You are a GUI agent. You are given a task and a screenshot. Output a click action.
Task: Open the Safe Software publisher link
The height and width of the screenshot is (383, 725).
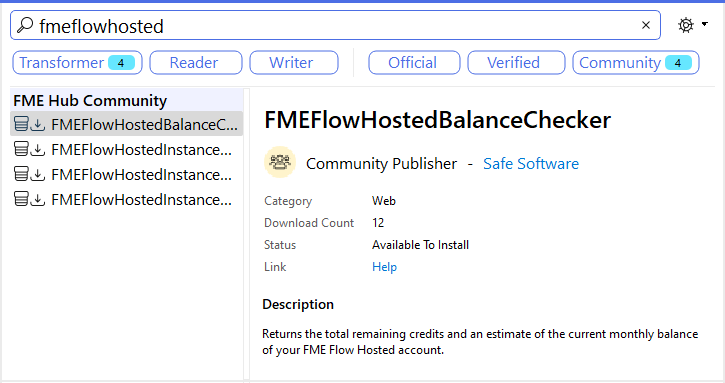(x=531, y=164)
